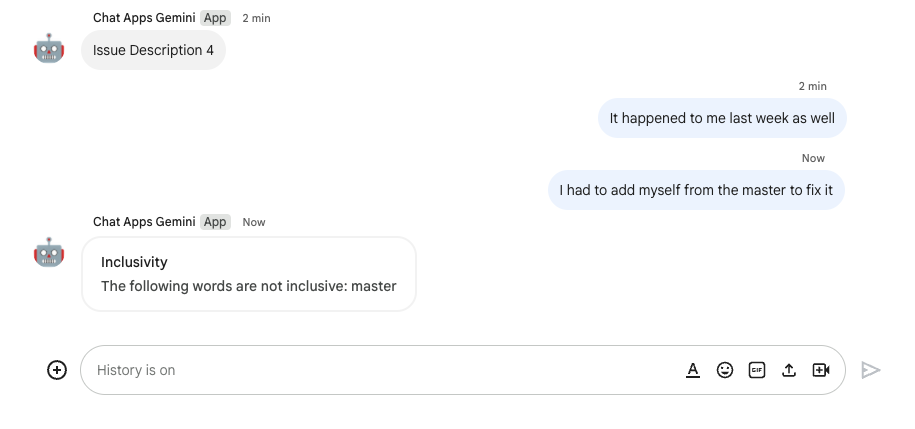This screenshot has height=429, width=915.
Task: Click the 'History is on' message field
Action: [x=380, y=370]
